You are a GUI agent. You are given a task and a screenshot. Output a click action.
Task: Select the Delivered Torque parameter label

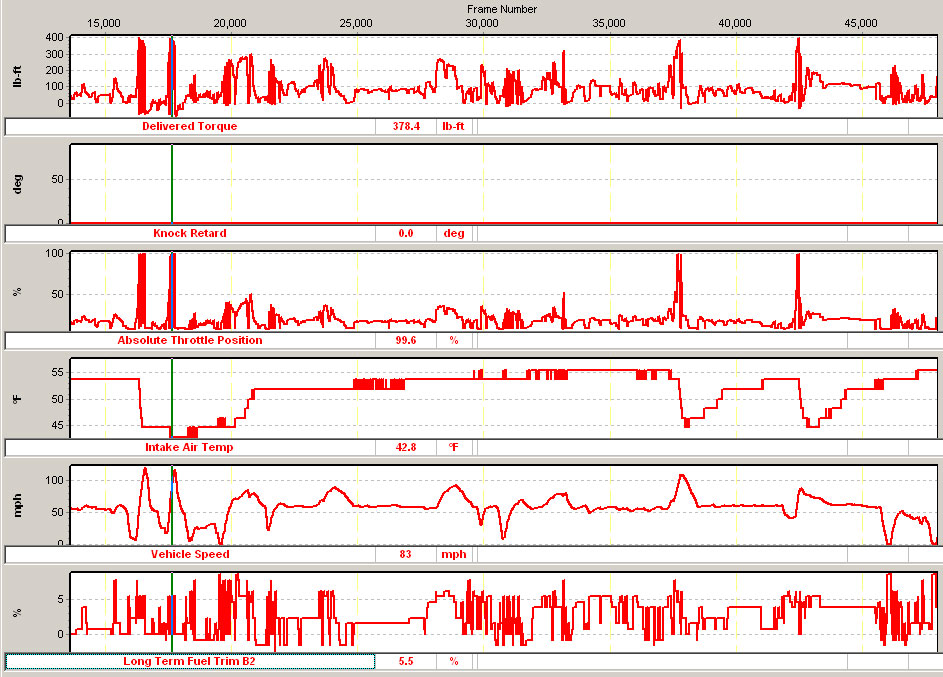190,127
